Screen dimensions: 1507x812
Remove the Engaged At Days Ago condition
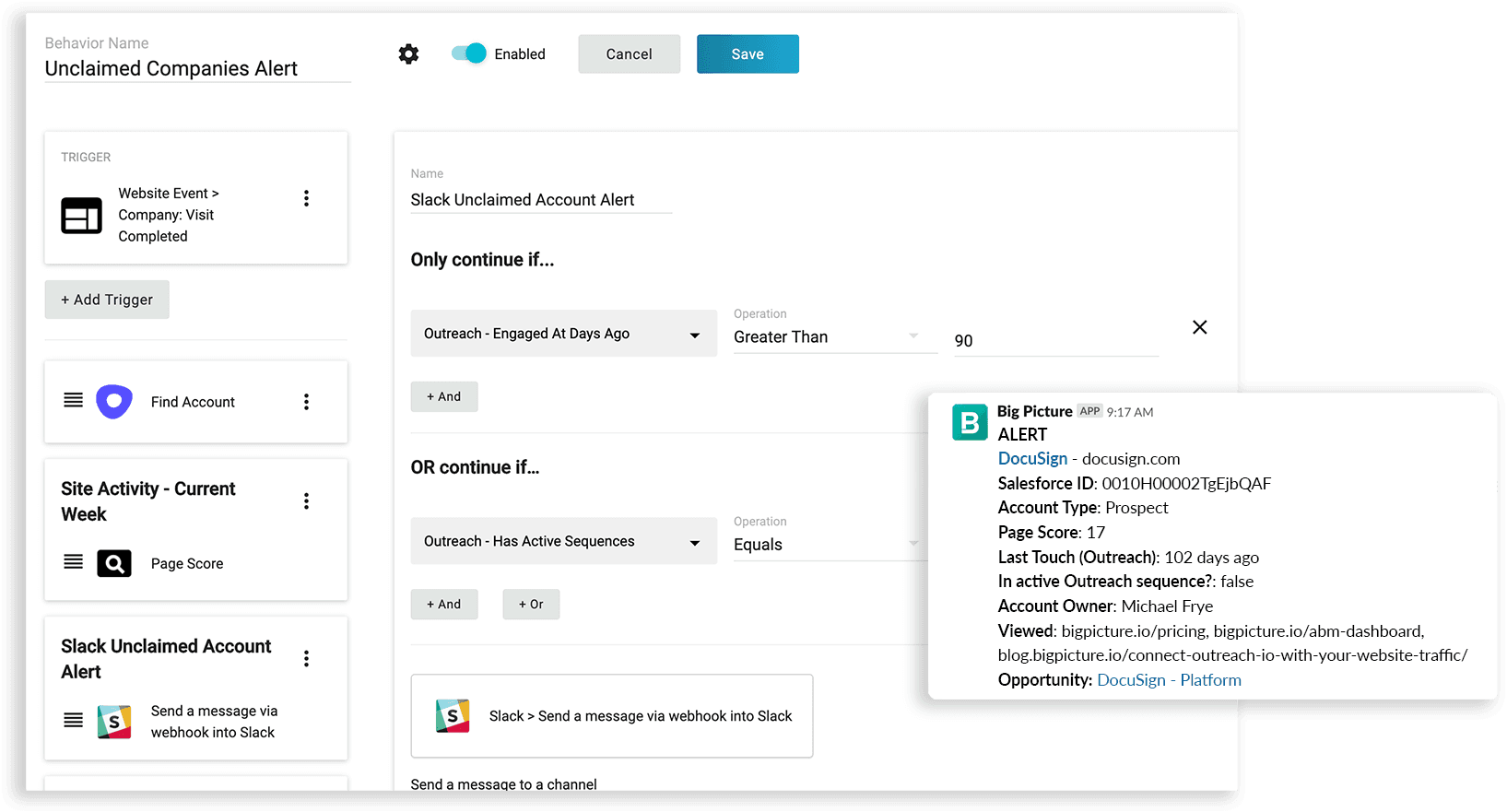1199,327
